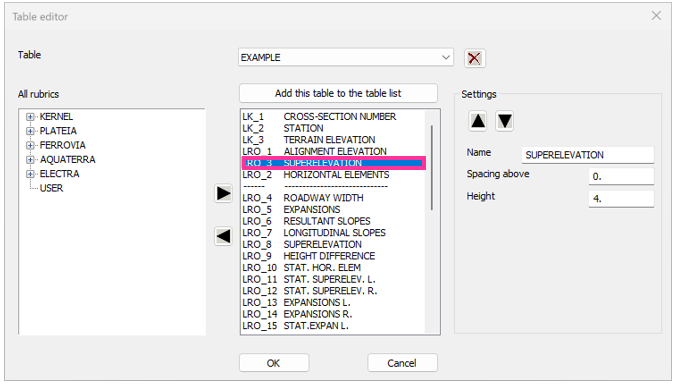Viewport: 676px width, 384px height.
Task: Expand the KERNEL tree node
Action: pyautogui.click(x=30, y=117)
